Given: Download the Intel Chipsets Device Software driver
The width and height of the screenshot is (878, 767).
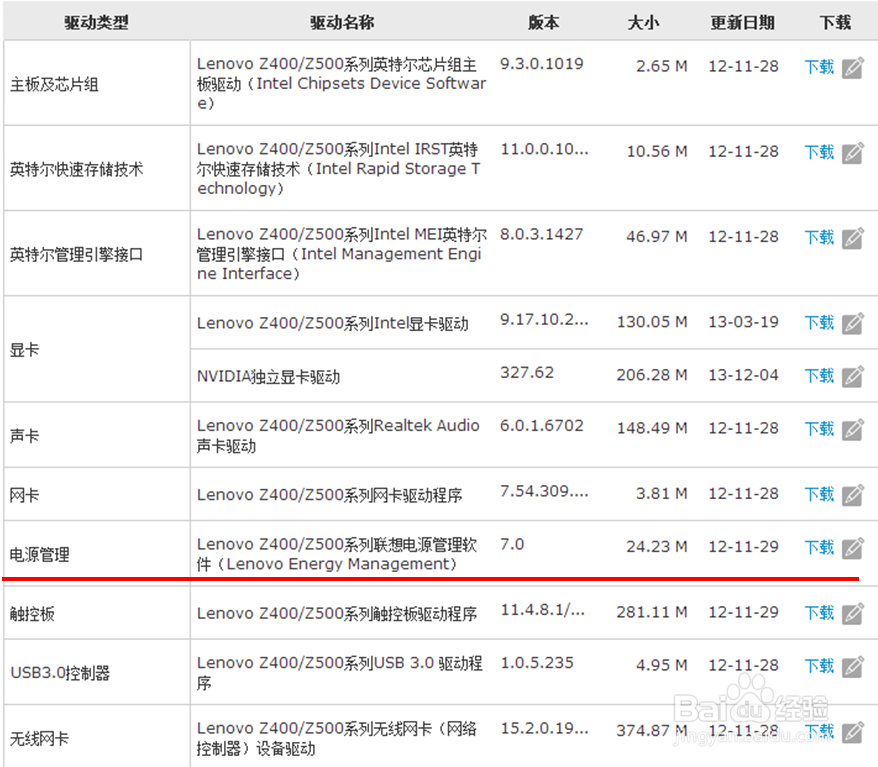Looking at the screenshot, I should pyautogui.click(x=819, y=67).
